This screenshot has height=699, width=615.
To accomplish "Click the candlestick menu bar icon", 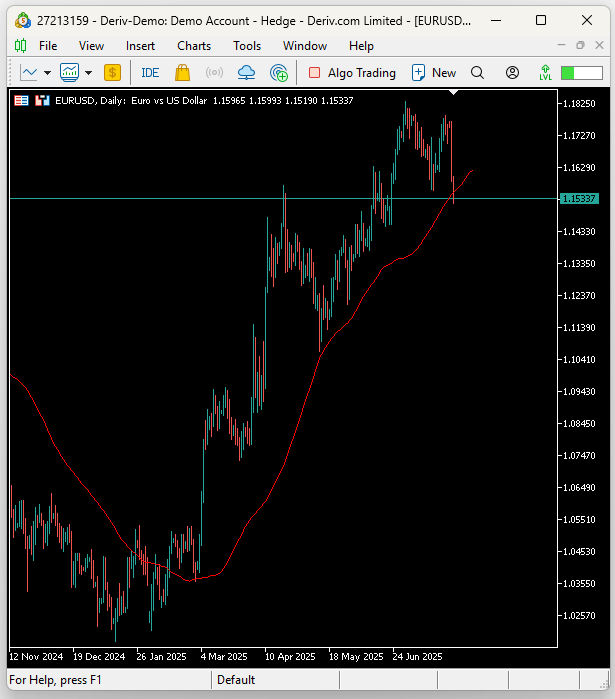I will [20, 45].
